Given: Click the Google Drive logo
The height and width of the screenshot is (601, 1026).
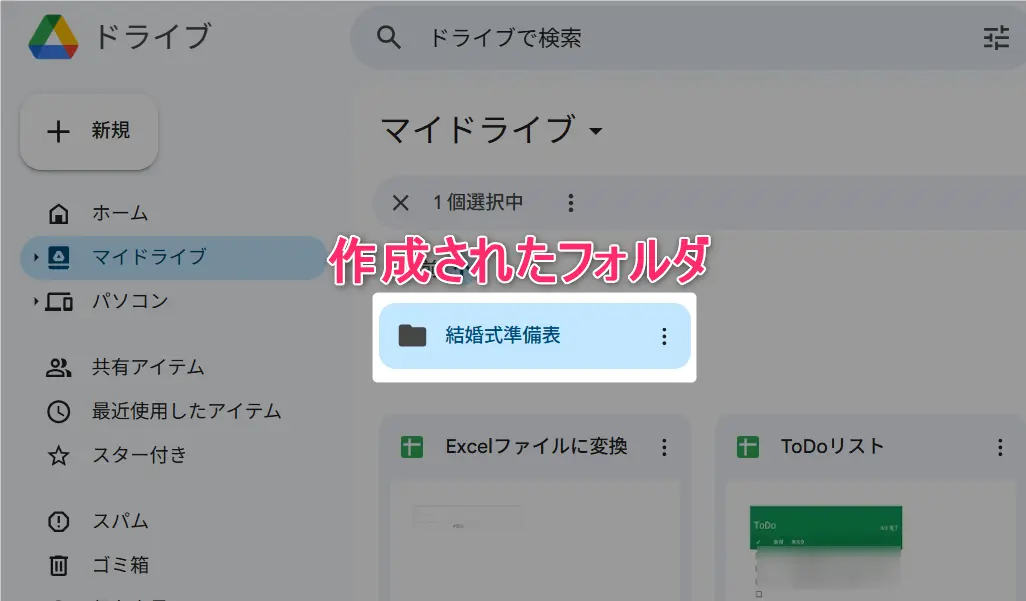Looking at the screenshot, I should pos(53,37).
